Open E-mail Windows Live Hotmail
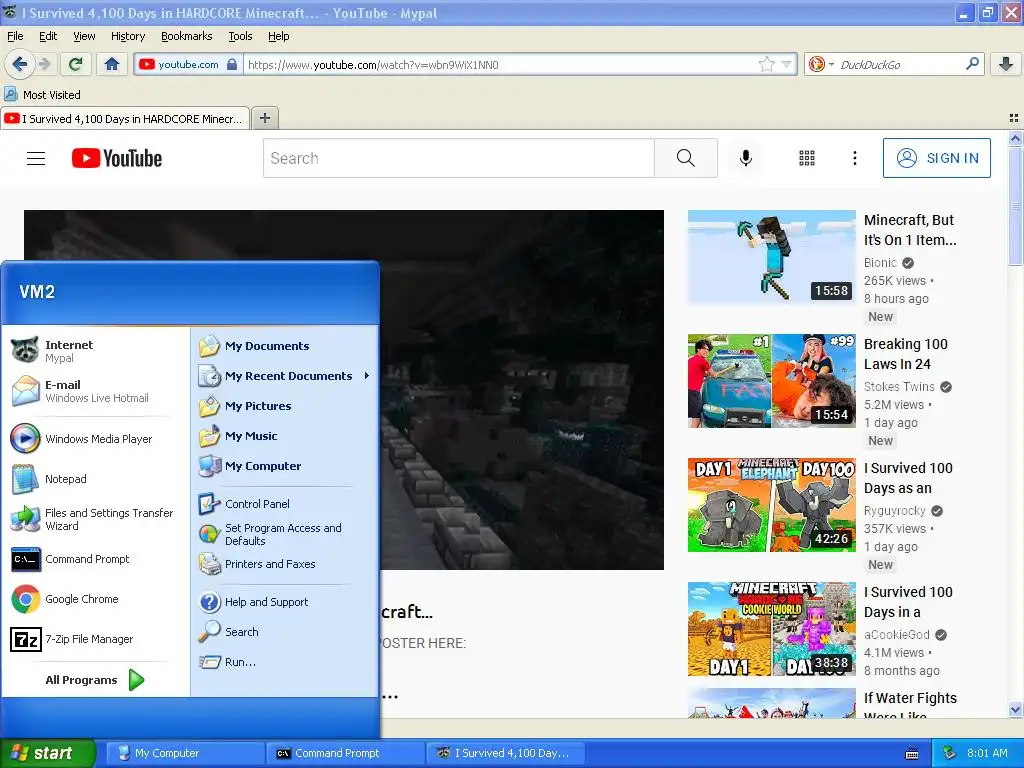Viewport: 1024px width, 768px height. (x=96, y=391)
